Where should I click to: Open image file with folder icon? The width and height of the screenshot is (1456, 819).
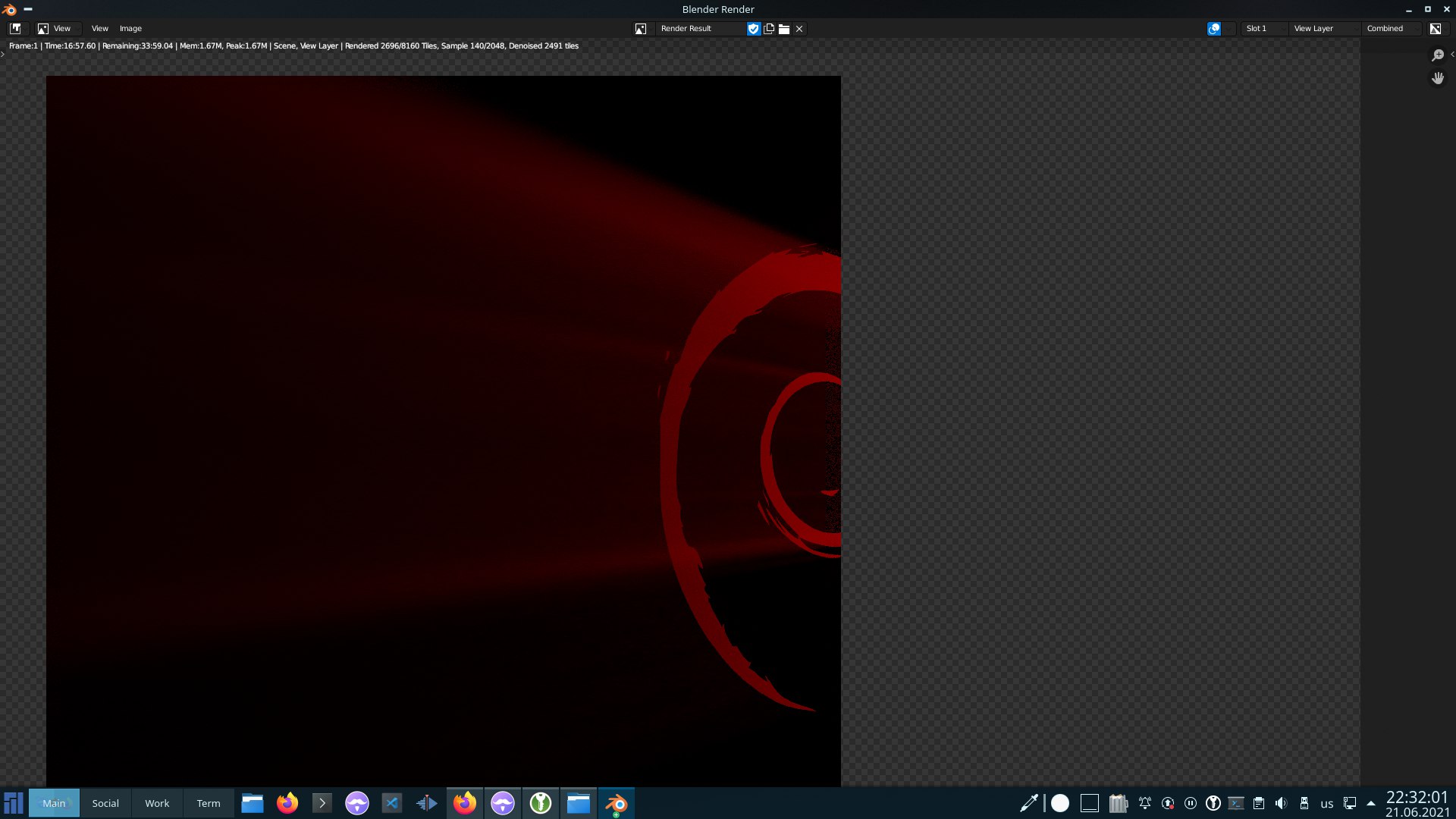tap(784, 28)
